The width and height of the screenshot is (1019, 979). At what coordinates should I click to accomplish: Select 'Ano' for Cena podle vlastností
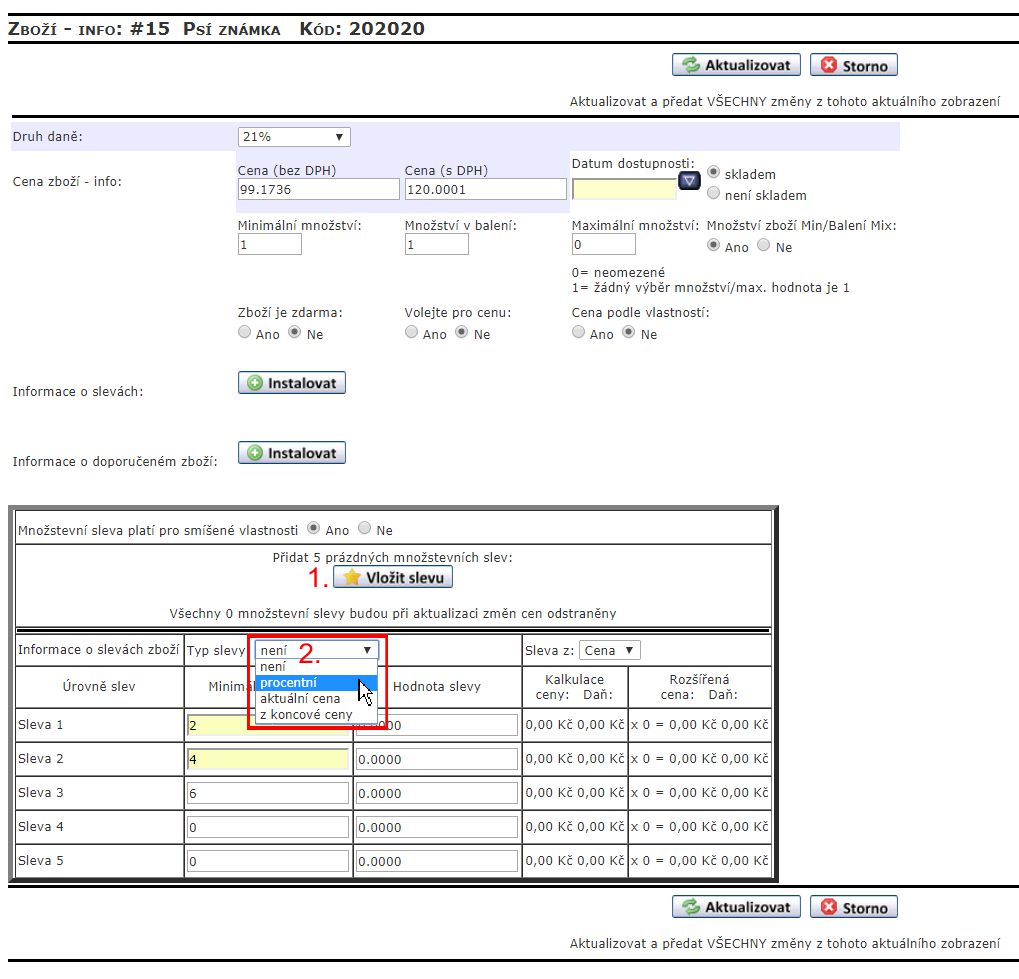(579, 333)
